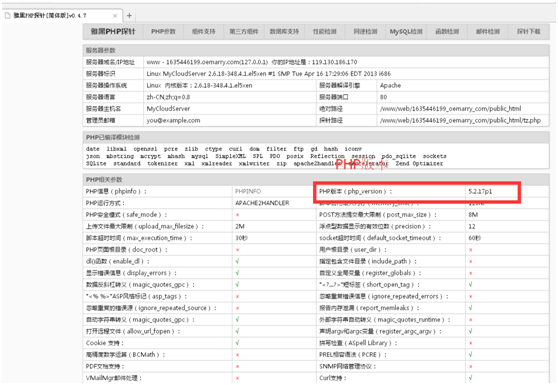Select the Linux MyCloudServer server identifier text
Viewport: 558px width, 385px height.
click(269, 74)
